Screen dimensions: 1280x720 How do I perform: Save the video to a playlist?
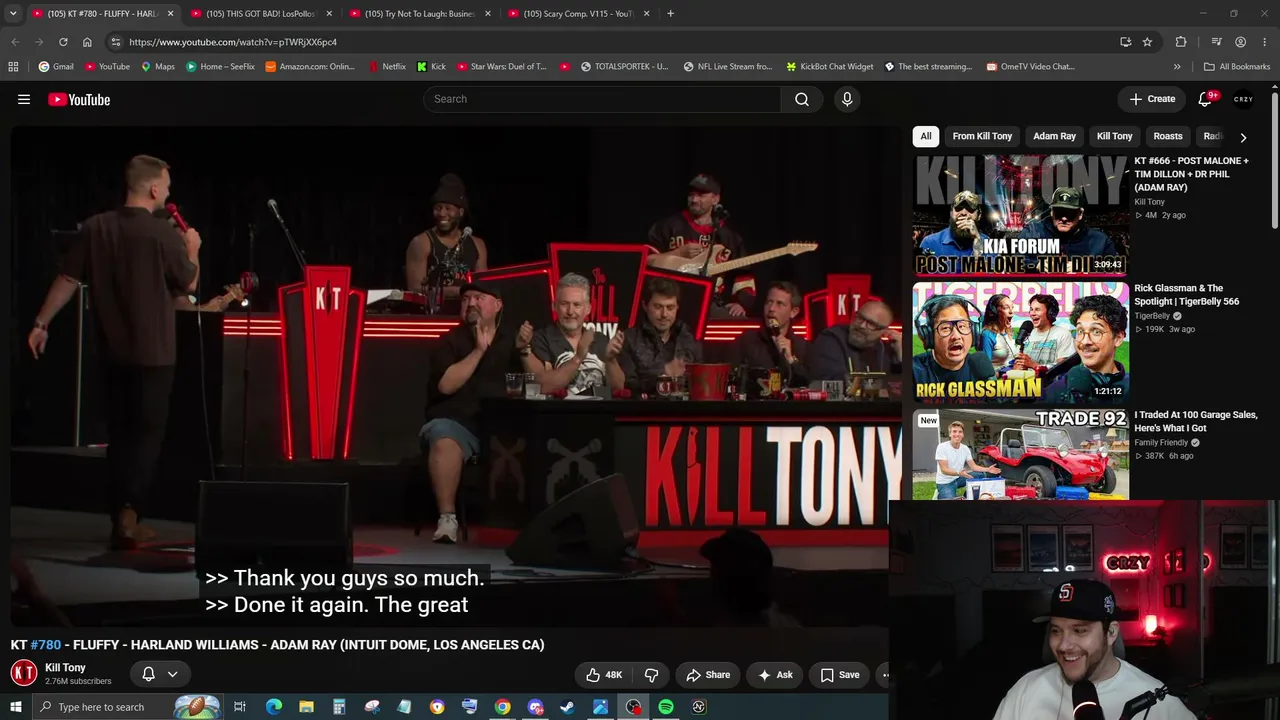click(x=840, y=675)
